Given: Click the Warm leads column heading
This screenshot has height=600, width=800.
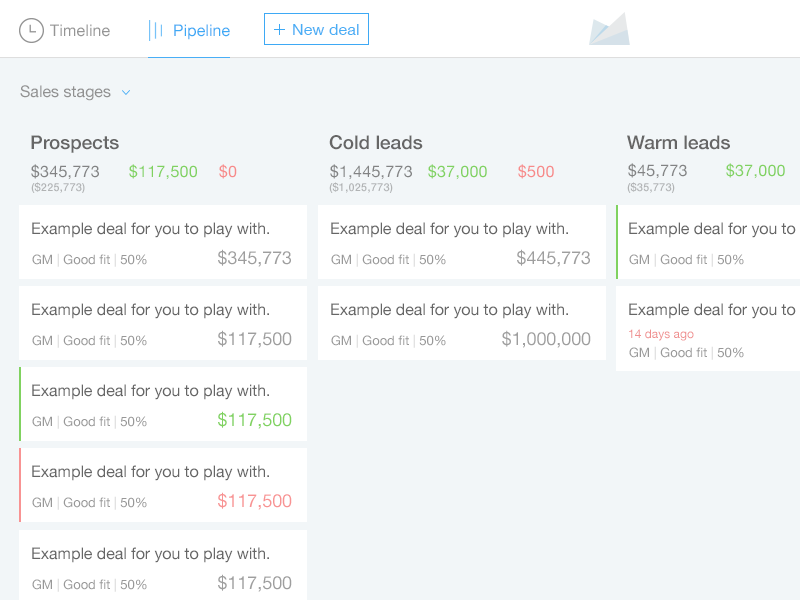Looking at the screenshot, I should (678, 142).
